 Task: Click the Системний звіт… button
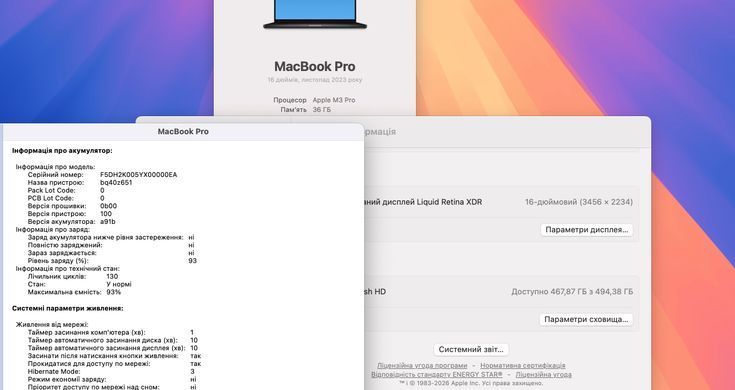(x=471, y=350)
